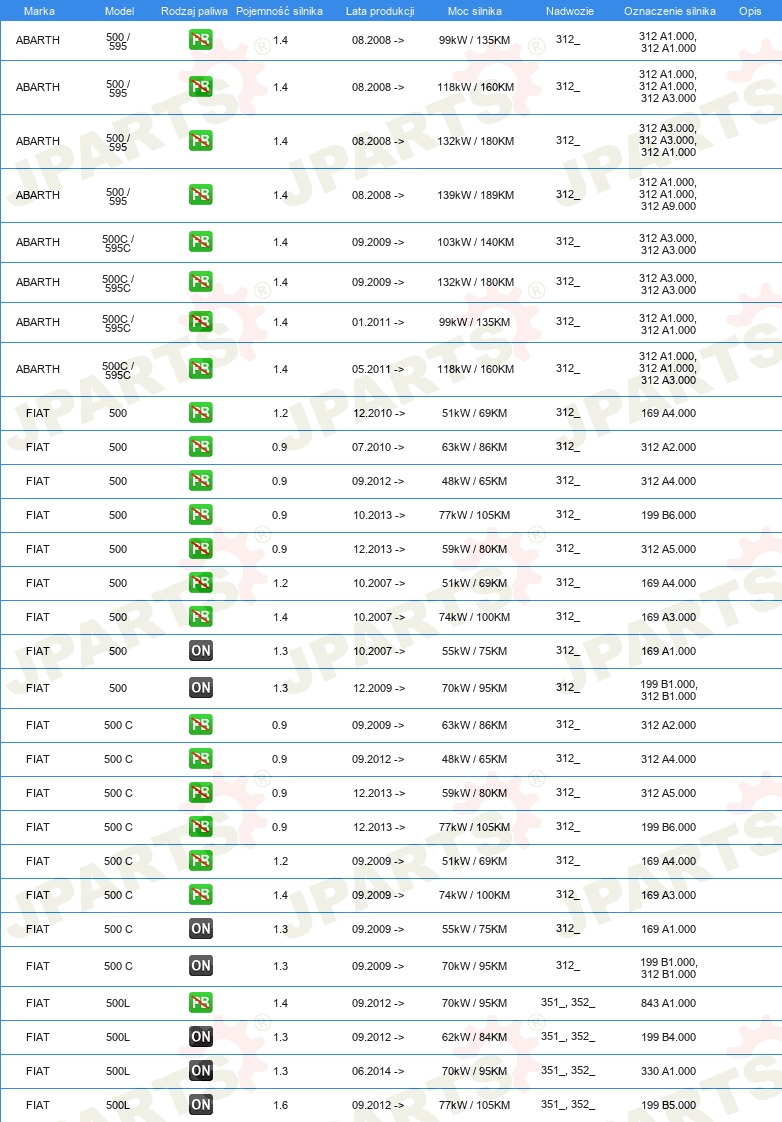Click petrol icon in FIAT 500 C 77kW/105KM row

(x=201, y=827)
